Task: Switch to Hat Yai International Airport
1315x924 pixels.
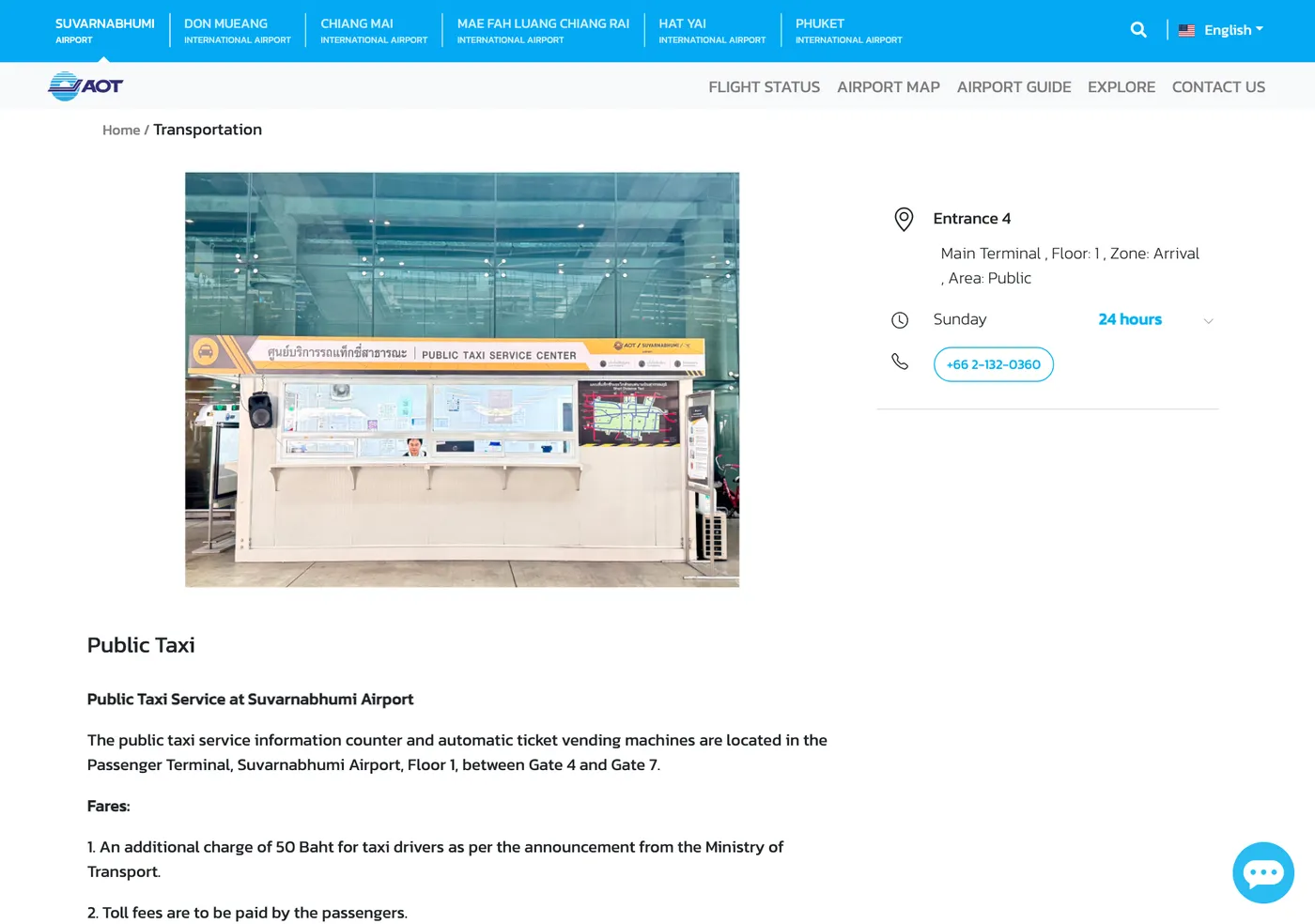Action: point(712,30)
